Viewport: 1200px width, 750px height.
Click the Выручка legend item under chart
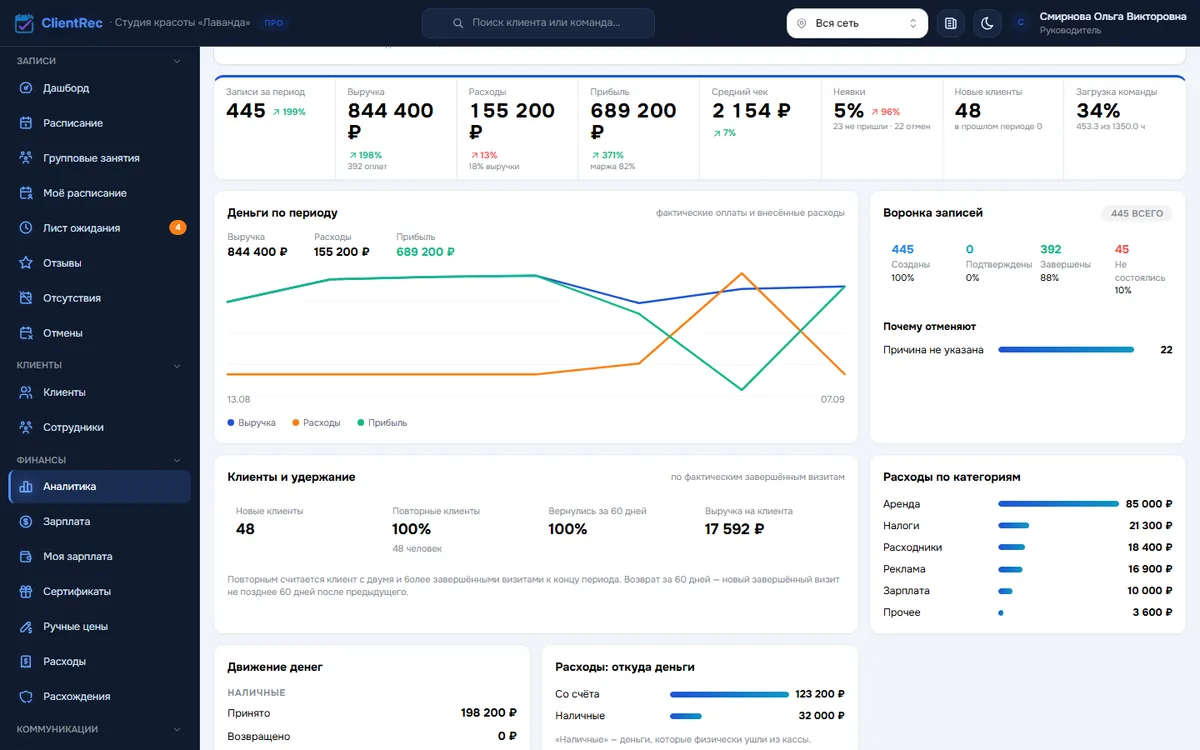[251, 423]
